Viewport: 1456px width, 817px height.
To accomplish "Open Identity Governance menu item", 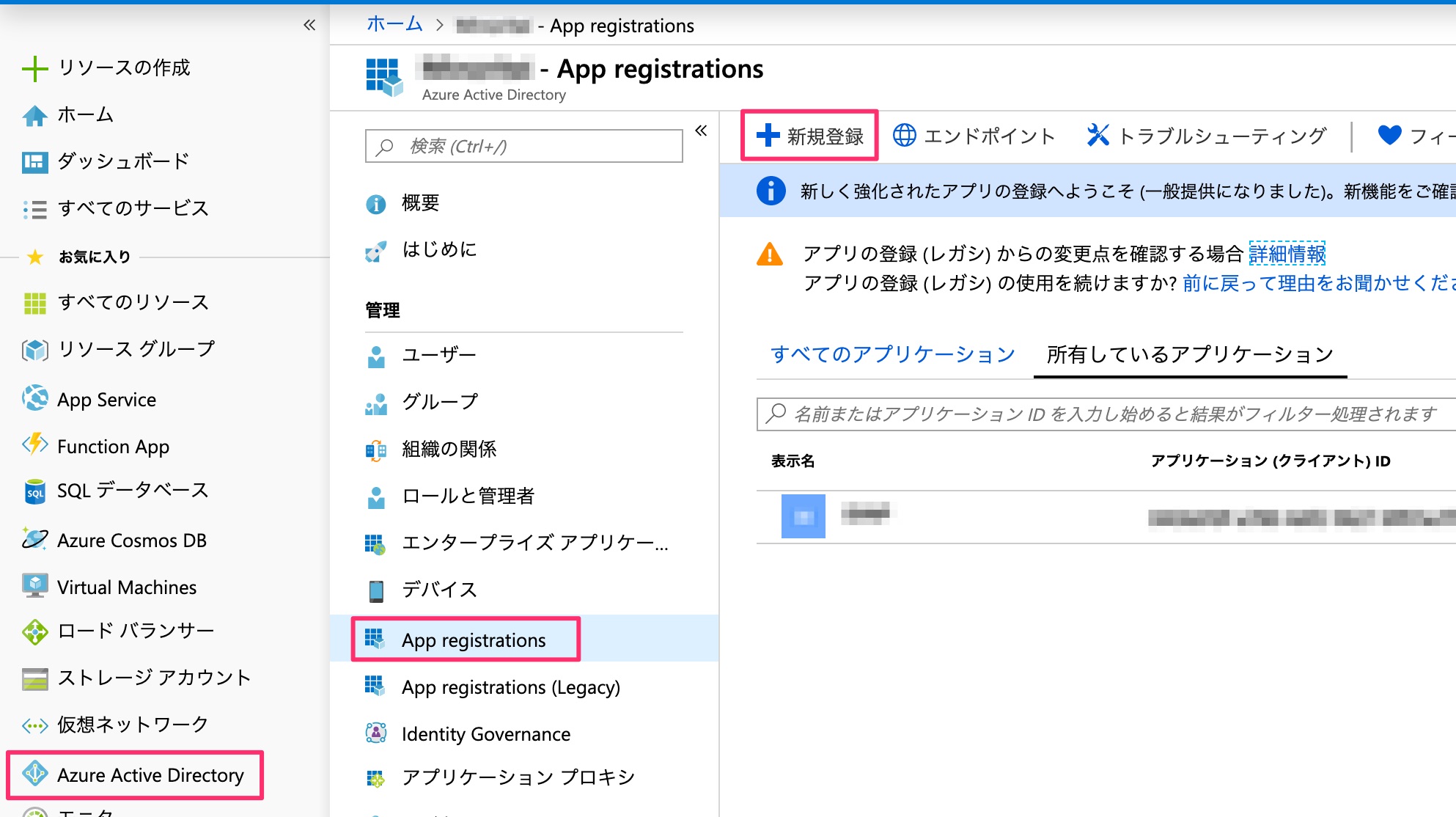I will [485, 734].
